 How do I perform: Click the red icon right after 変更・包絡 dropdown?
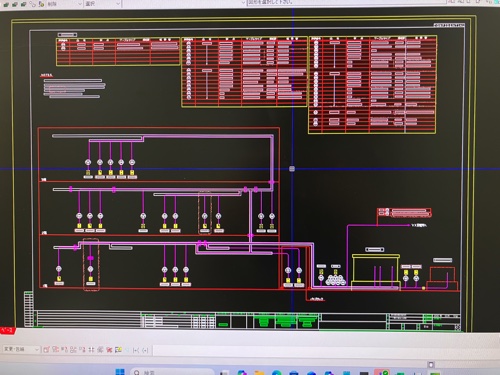point(46,350)
